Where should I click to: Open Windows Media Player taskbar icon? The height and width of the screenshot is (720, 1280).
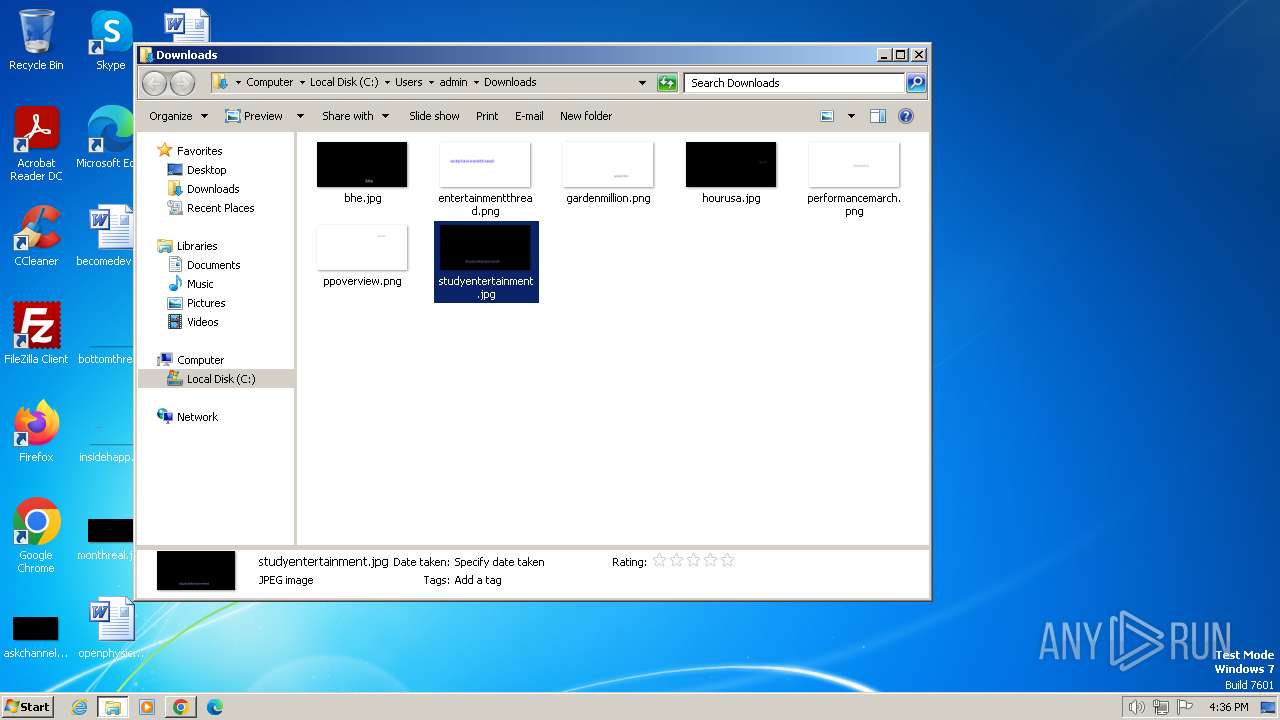tap(147, 707)
